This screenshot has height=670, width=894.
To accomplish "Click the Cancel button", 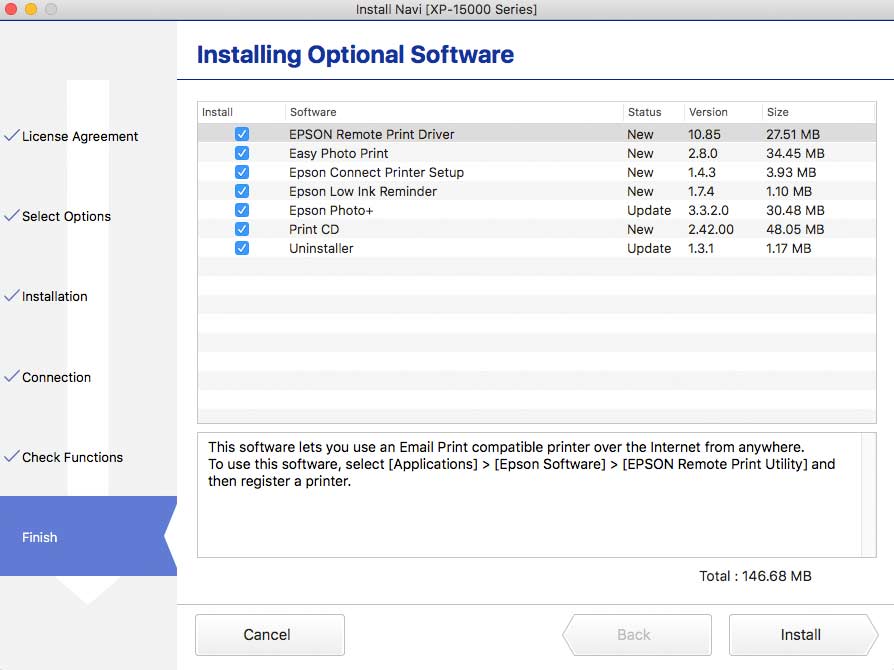I will point(270,635).
